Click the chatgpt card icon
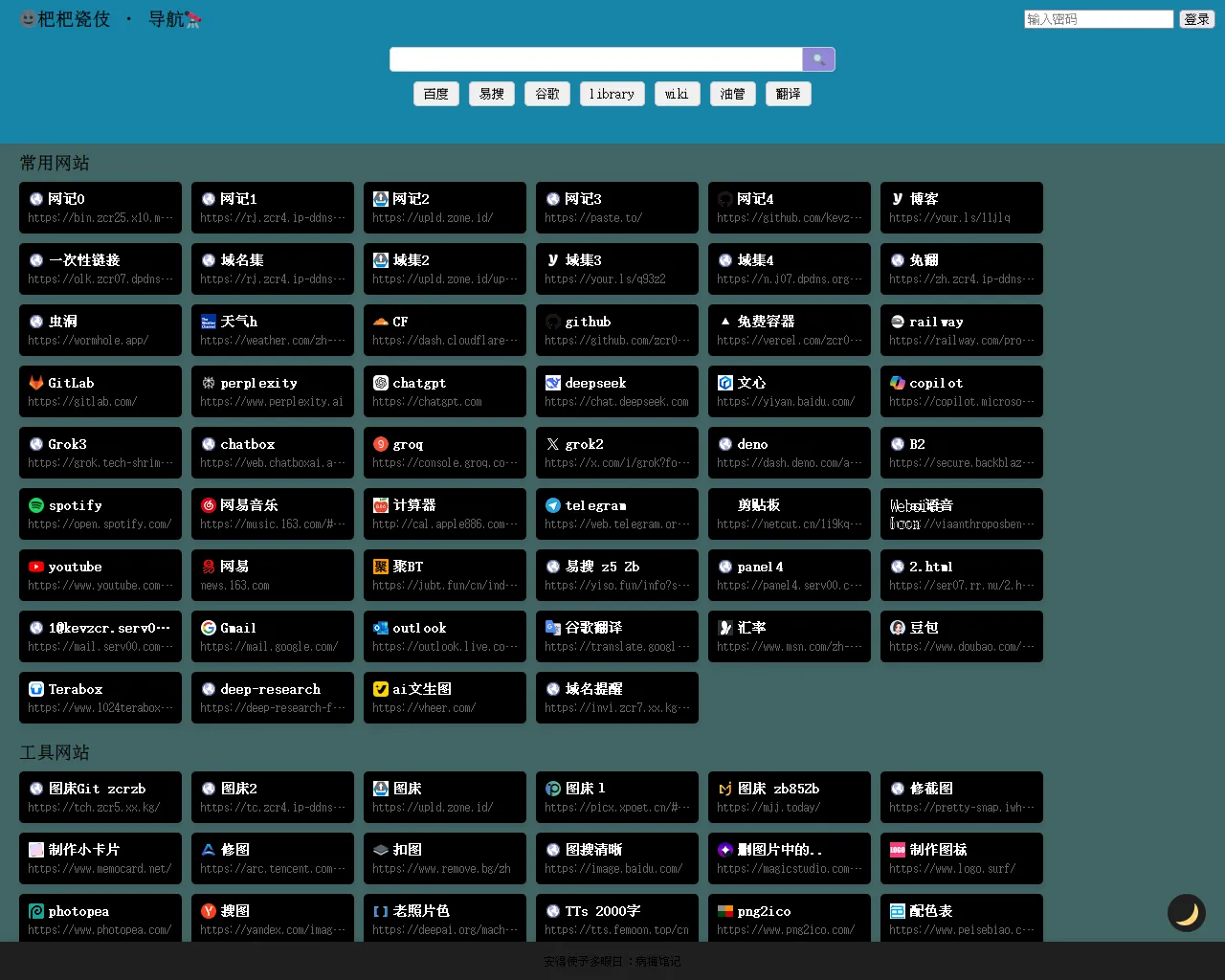This screenshot has height=980, width=1225. coord(381,383)
